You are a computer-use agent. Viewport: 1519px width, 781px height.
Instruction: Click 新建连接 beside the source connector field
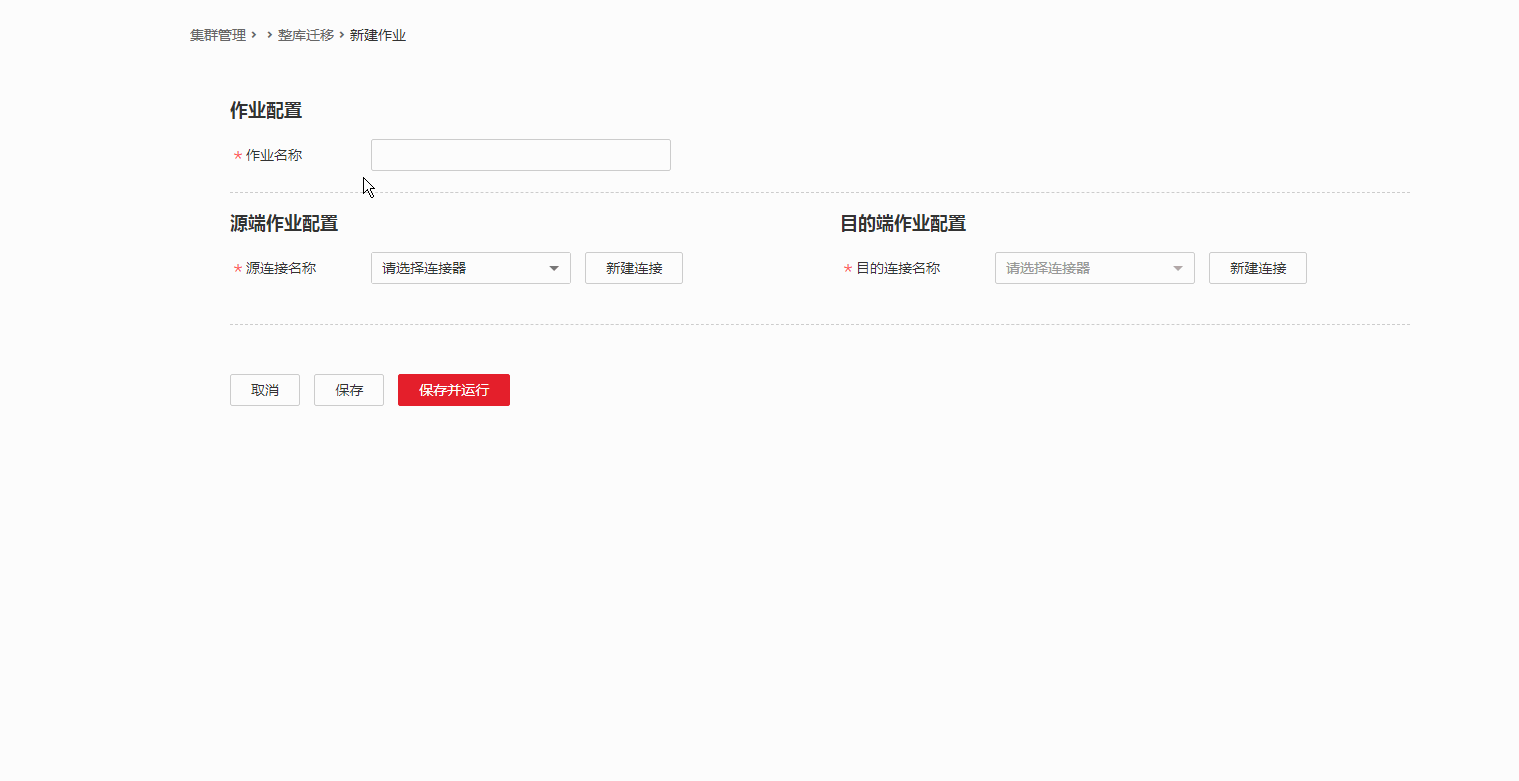pos(633,268)
